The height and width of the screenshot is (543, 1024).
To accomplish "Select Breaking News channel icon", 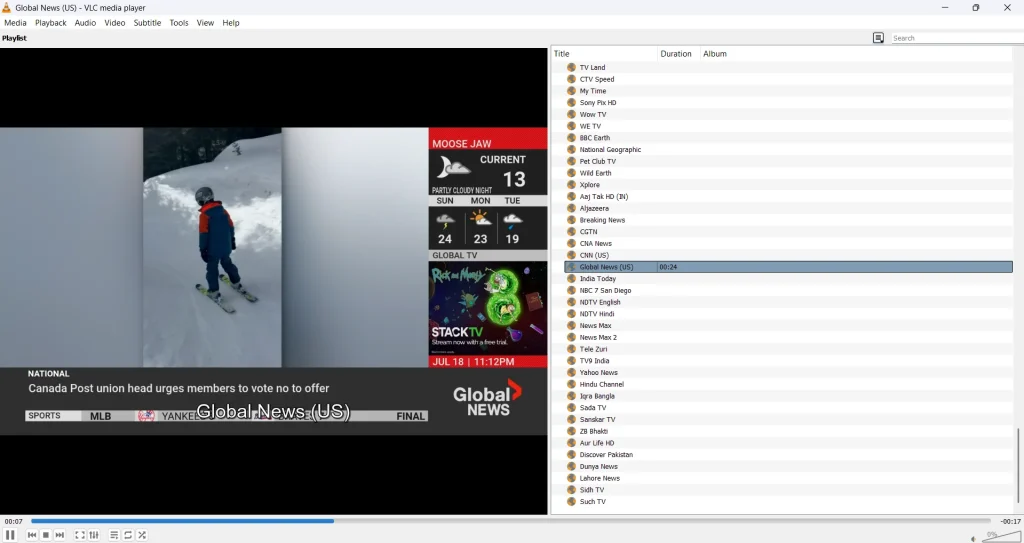I will [x=571, y=220].
